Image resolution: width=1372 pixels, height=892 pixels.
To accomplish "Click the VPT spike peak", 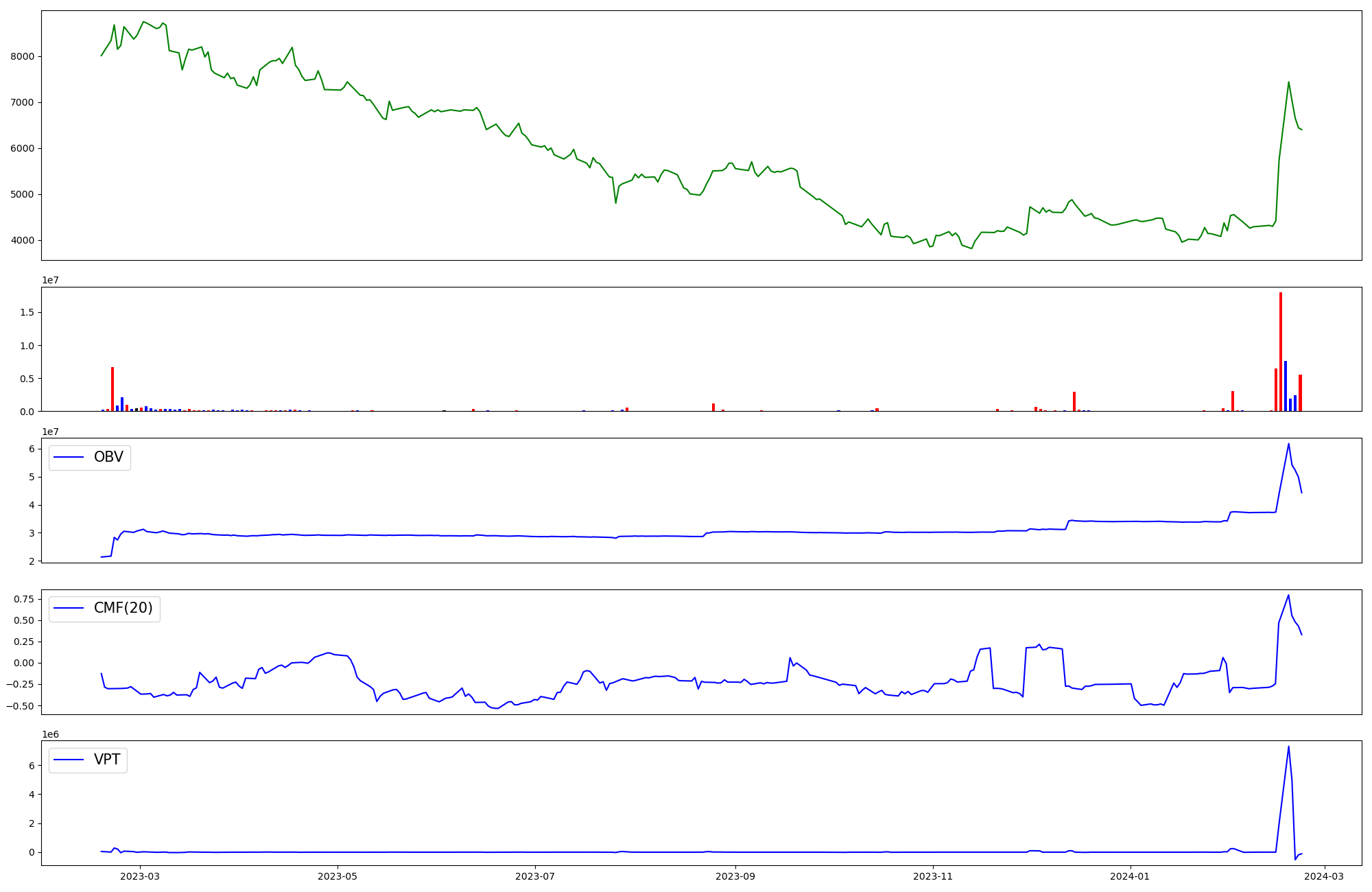I will point(1288,747).
